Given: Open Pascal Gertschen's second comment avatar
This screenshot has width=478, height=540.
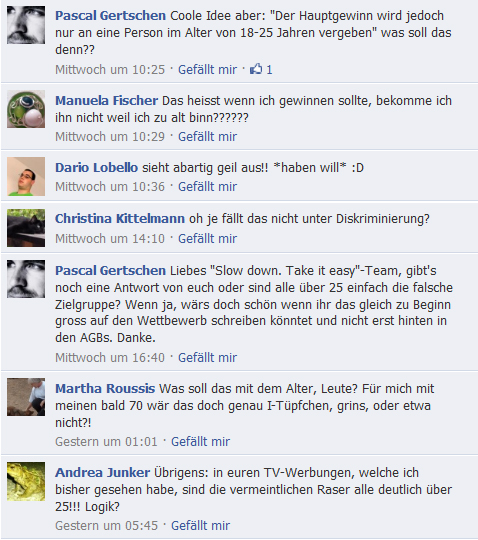Looking at the screenshot, I should (x=26, y=279).
